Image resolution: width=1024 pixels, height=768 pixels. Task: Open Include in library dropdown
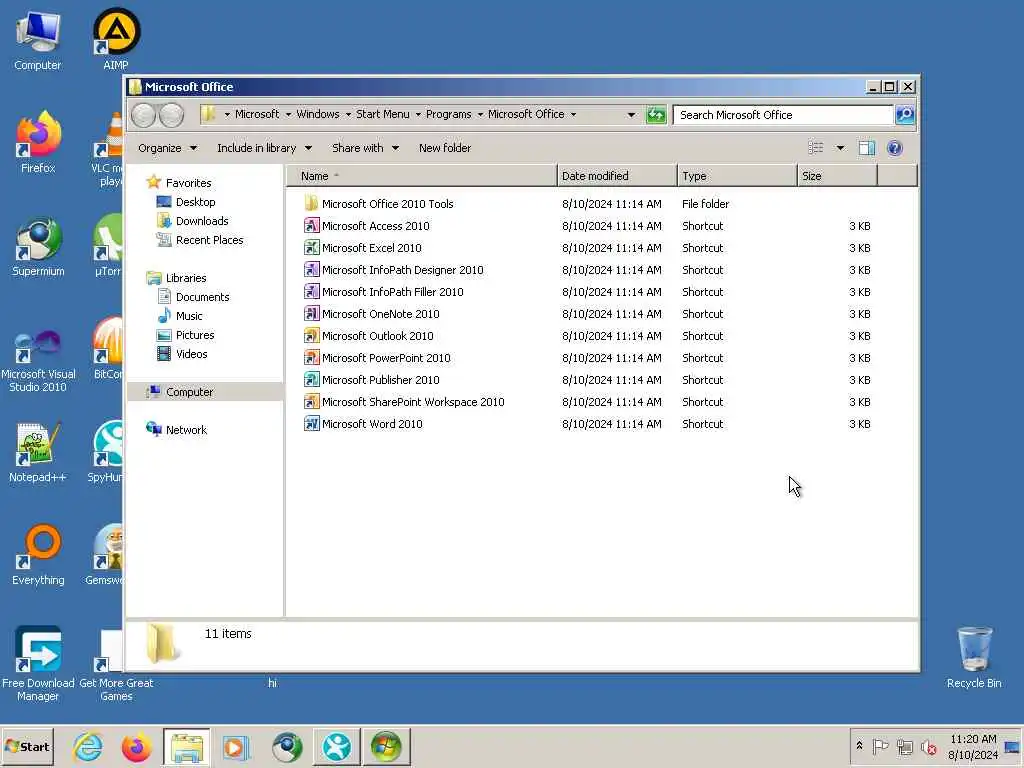coord(264,148)
